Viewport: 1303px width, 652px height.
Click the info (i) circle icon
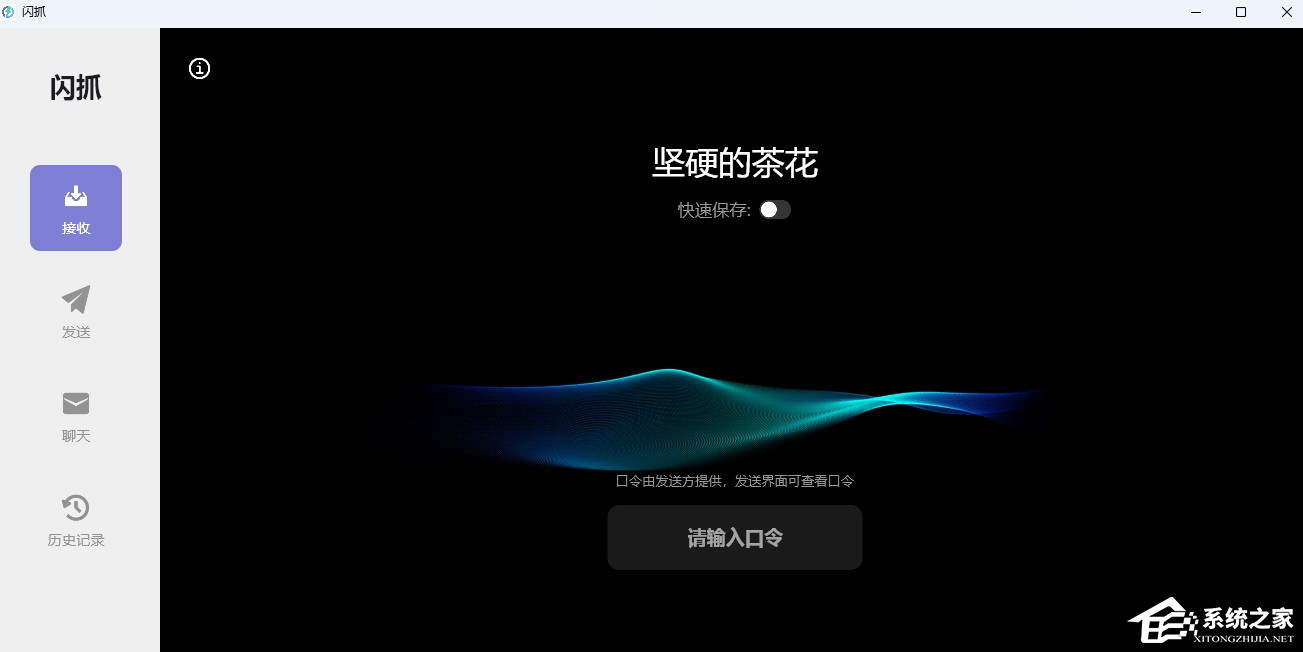click(199, 69)
